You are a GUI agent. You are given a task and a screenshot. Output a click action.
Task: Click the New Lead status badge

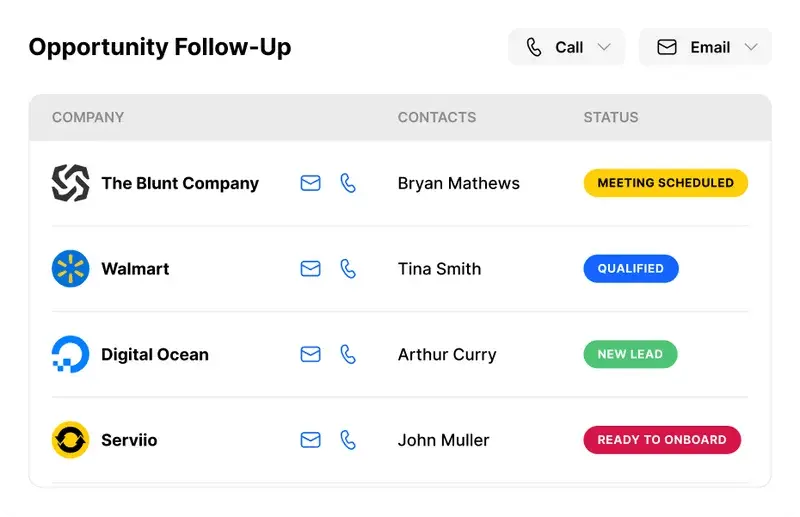pyautogui.click(x=630, y=354)
